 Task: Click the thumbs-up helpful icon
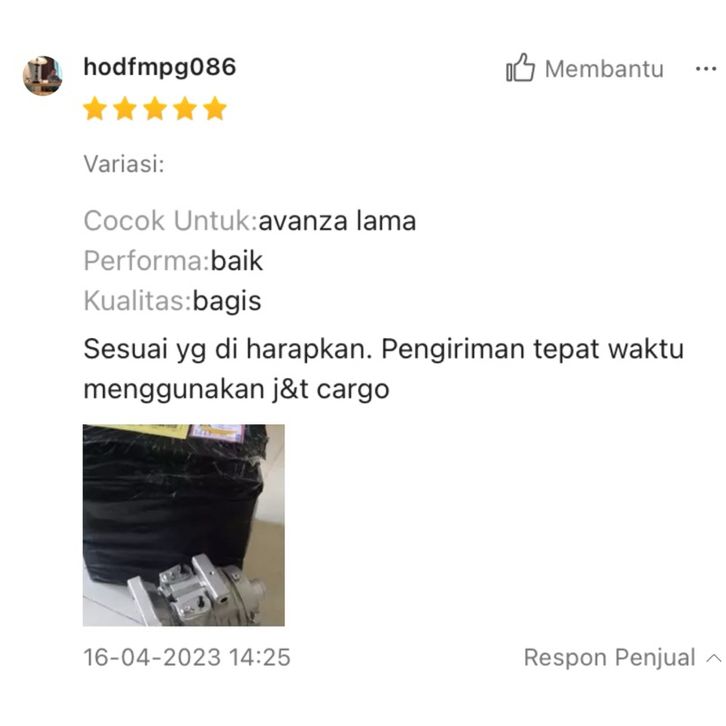[x=520, y=68]
